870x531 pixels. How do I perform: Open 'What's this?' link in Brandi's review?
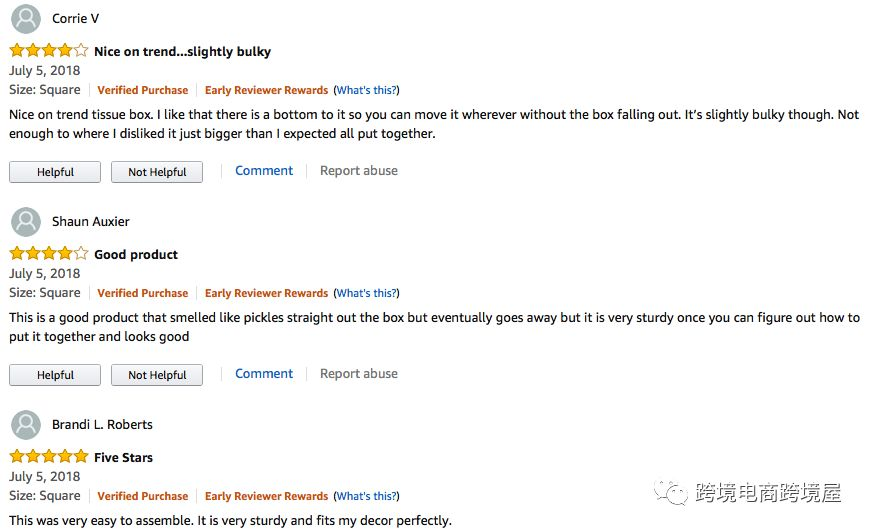pos(366,496)
